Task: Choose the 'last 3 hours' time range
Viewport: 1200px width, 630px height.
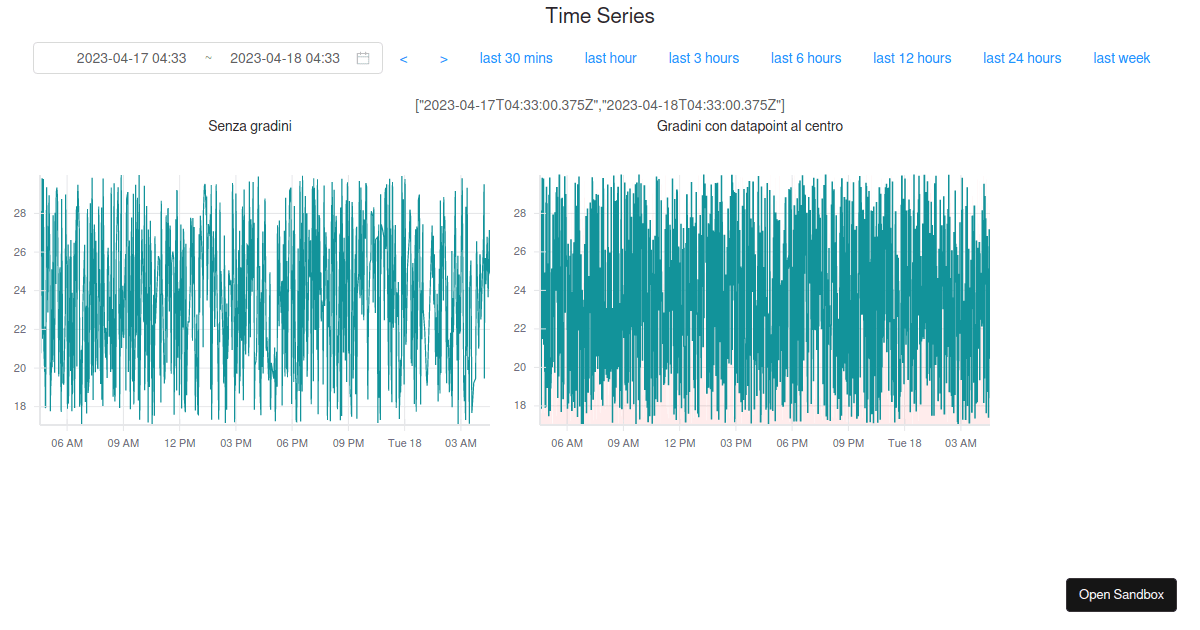Action: point(704,58)
